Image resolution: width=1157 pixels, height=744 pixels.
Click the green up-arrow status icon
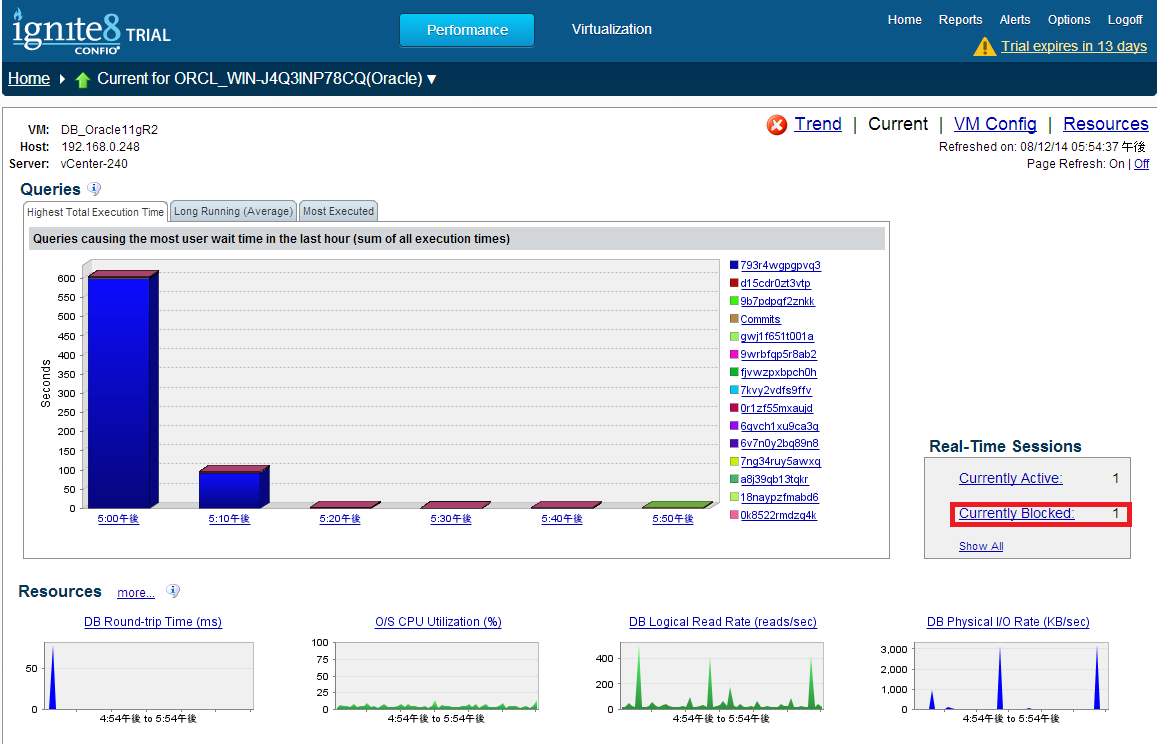83,79
